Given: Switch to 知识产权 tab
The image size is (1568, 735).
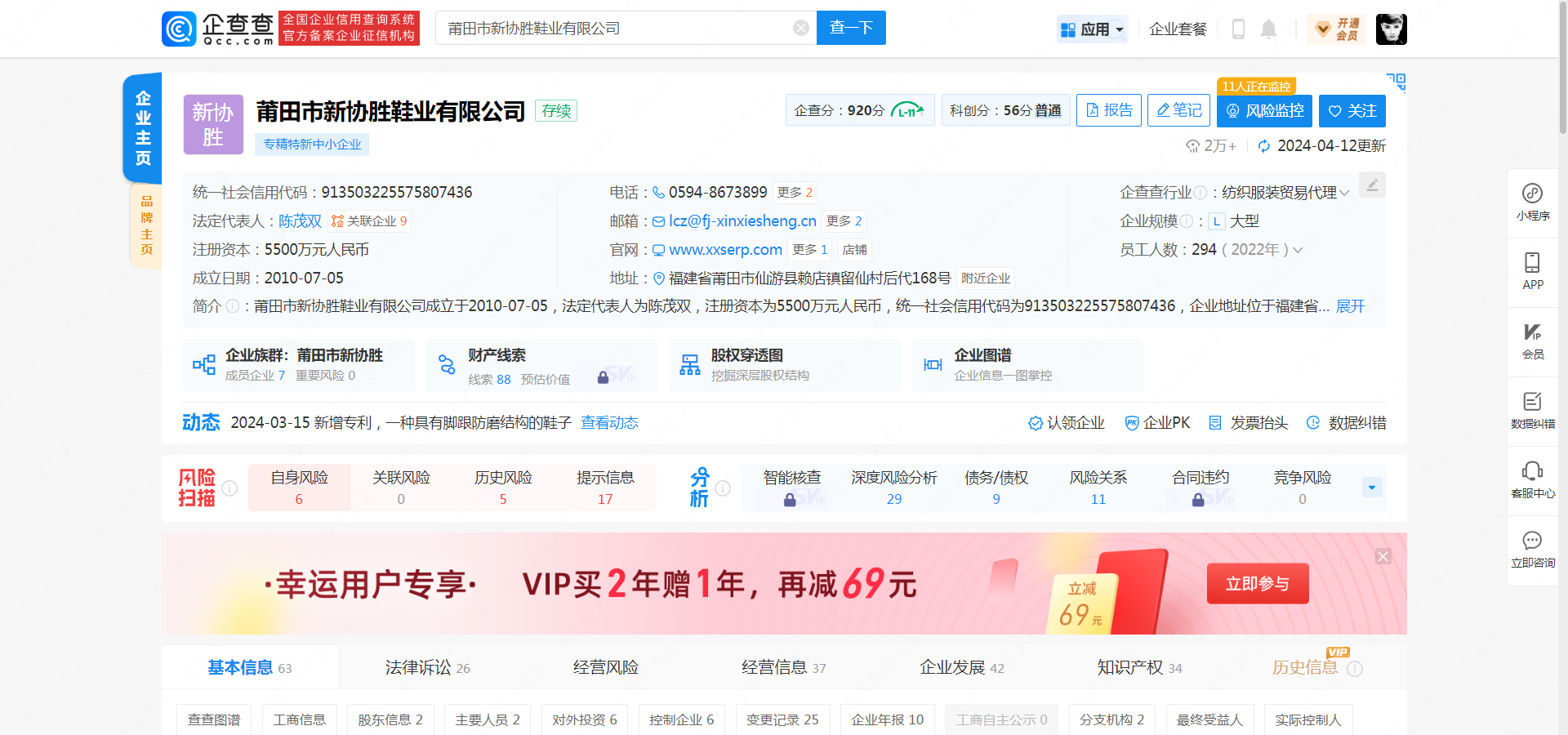Looking at the screenshot, I should (x=1139, y=668).
